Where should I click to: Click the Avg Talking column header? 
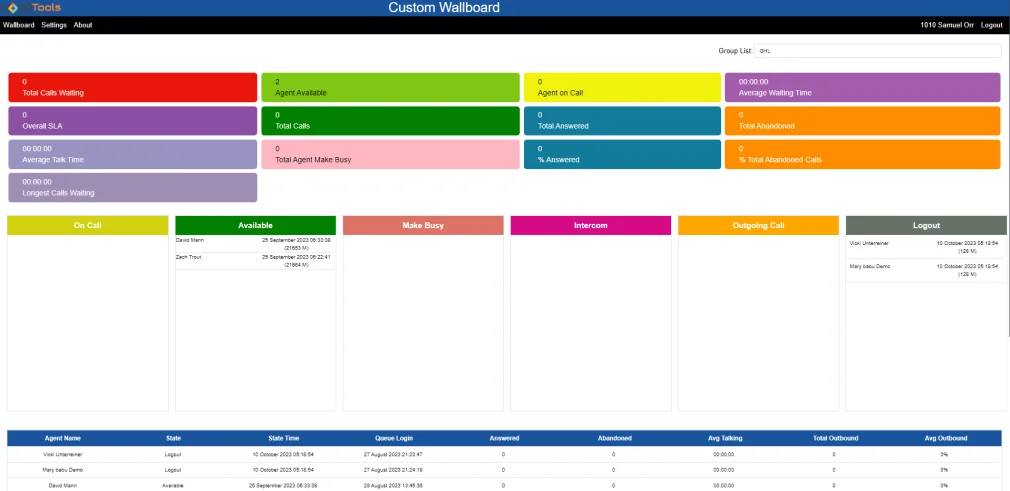tap(725, 438)
